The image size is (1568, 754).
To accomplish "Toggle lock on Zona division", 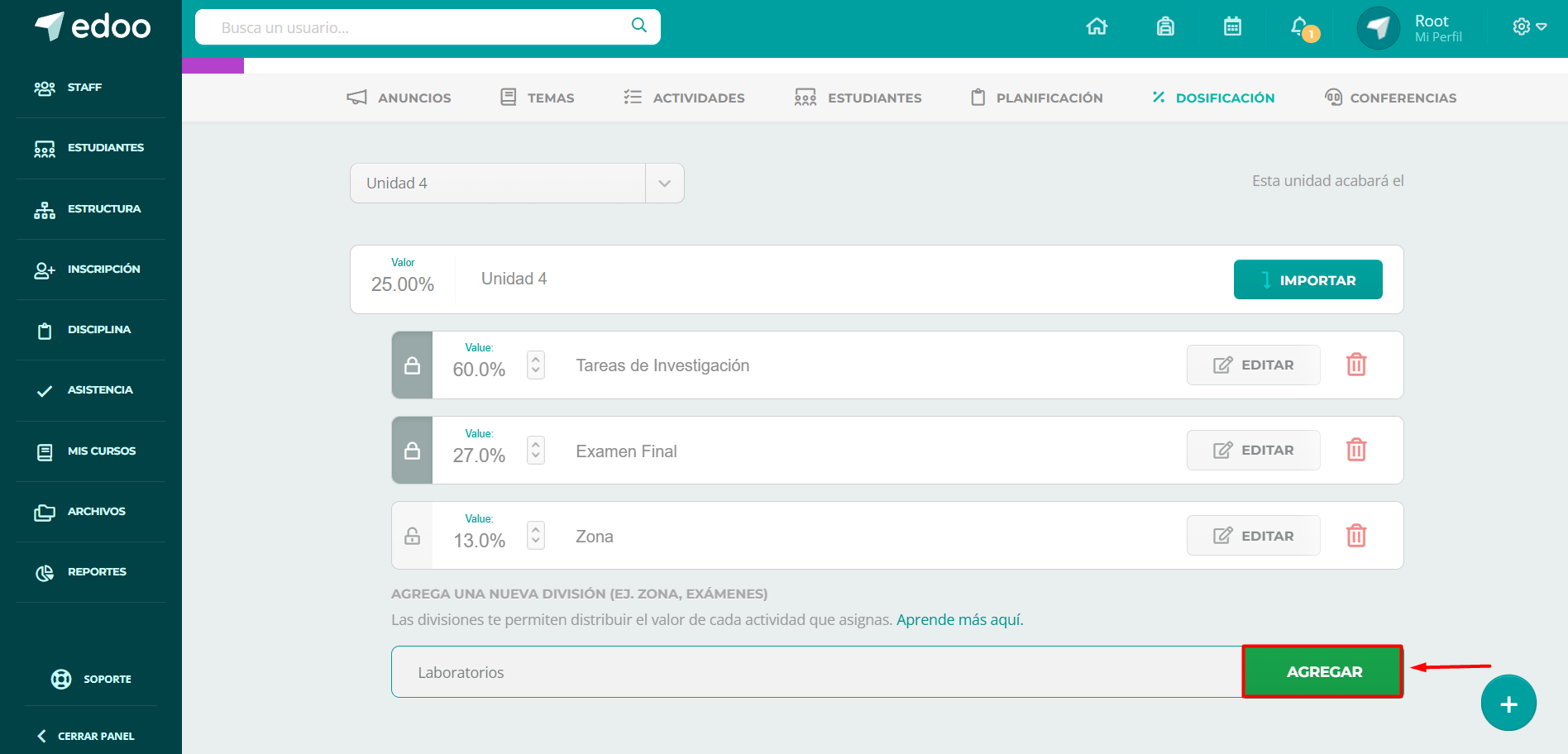I will coord(412,536).
